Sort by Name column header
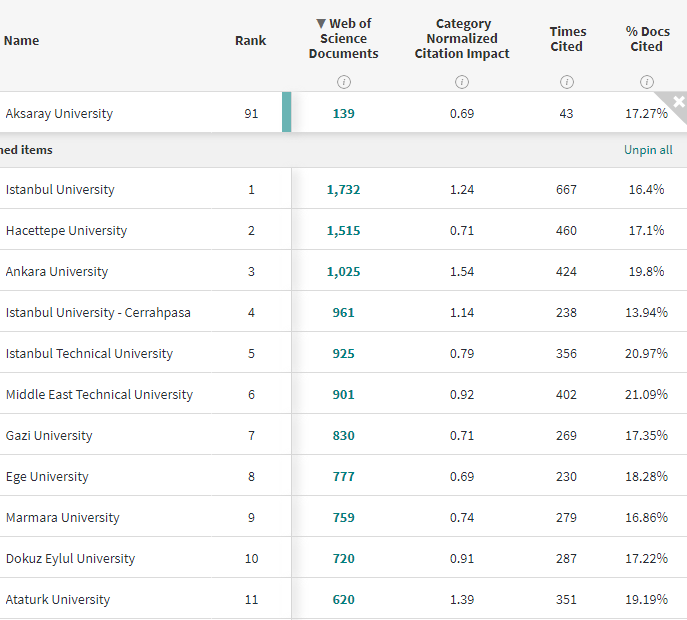 pyautogui.click(x=21, y=40)
